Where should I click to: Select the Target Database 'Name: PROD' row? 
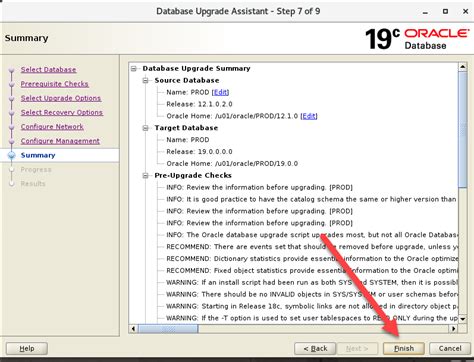click(188, 140)
